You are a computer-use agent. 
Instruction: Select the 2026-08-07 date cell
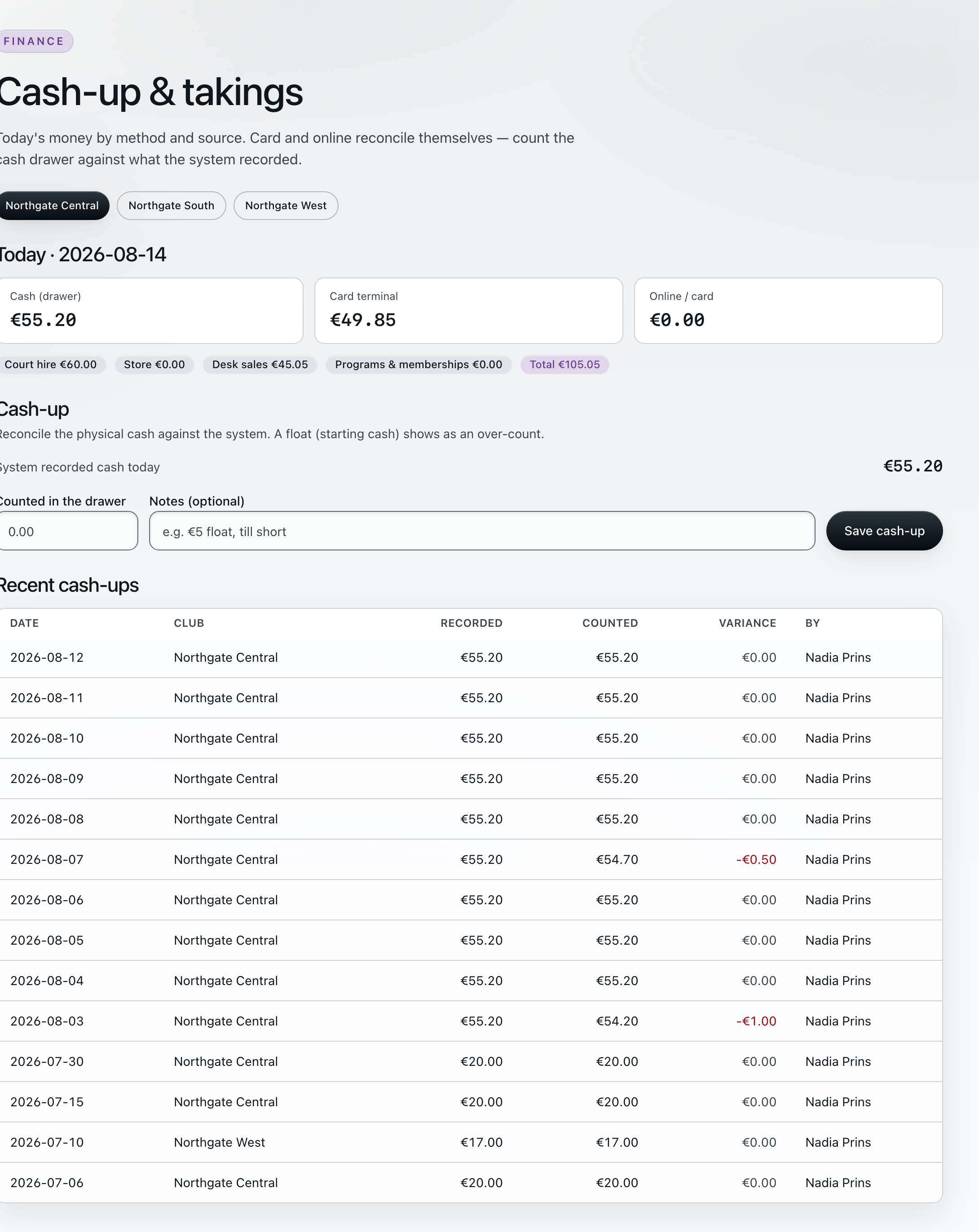pos(47,859)
